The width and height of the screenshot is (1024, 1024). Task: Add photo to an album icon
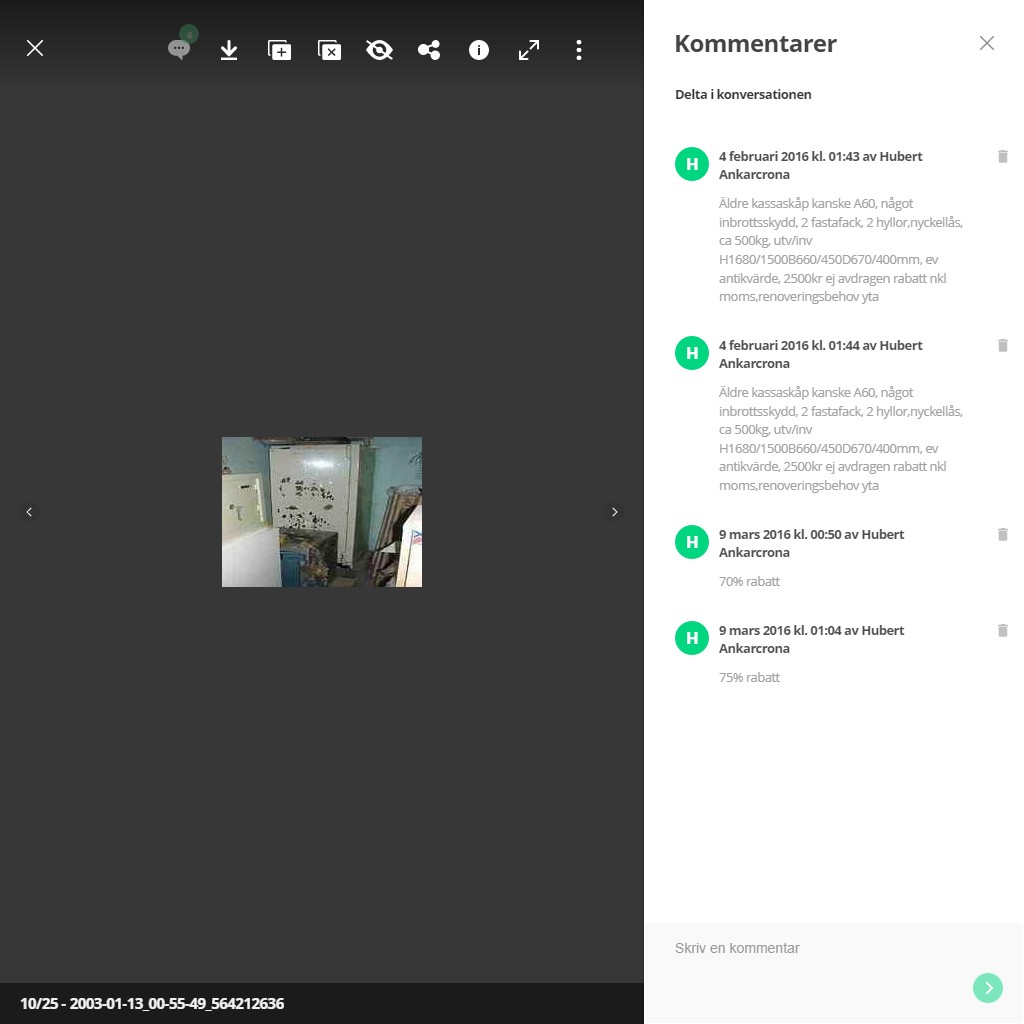[x=280, y=50]
